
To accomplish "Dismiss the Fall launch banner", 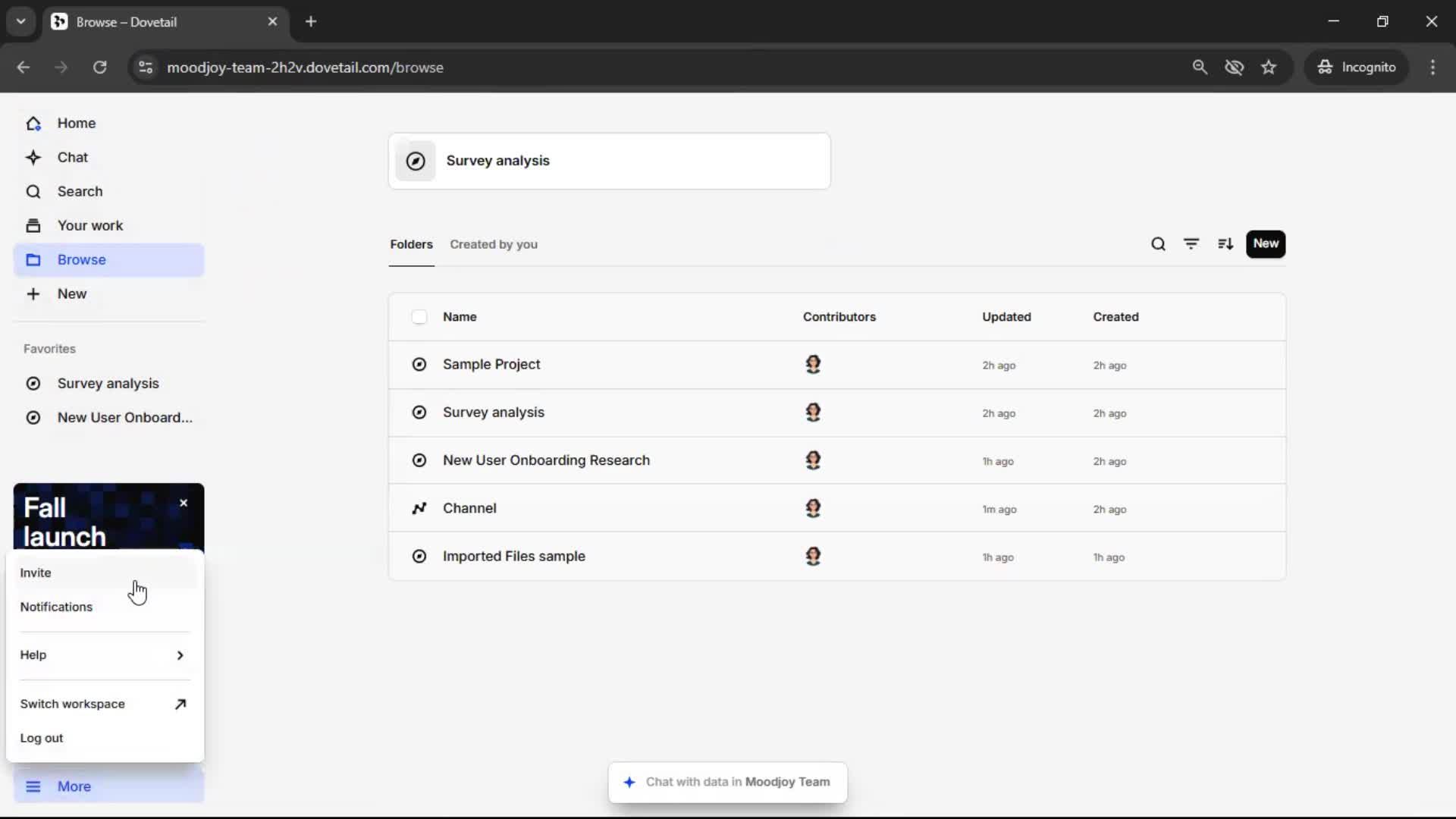I will pos(184,503).
